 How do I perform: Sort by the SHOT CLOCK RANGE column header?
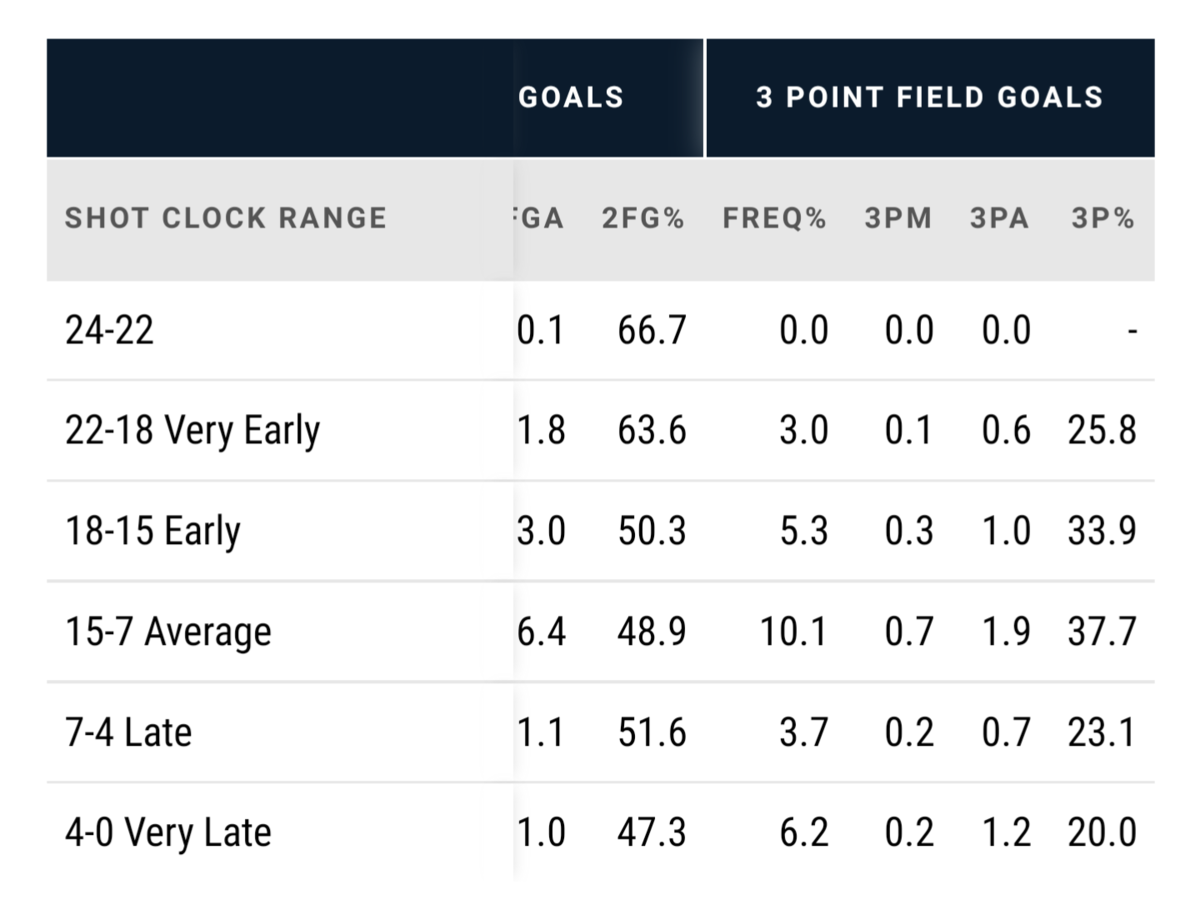click(225, 218)
